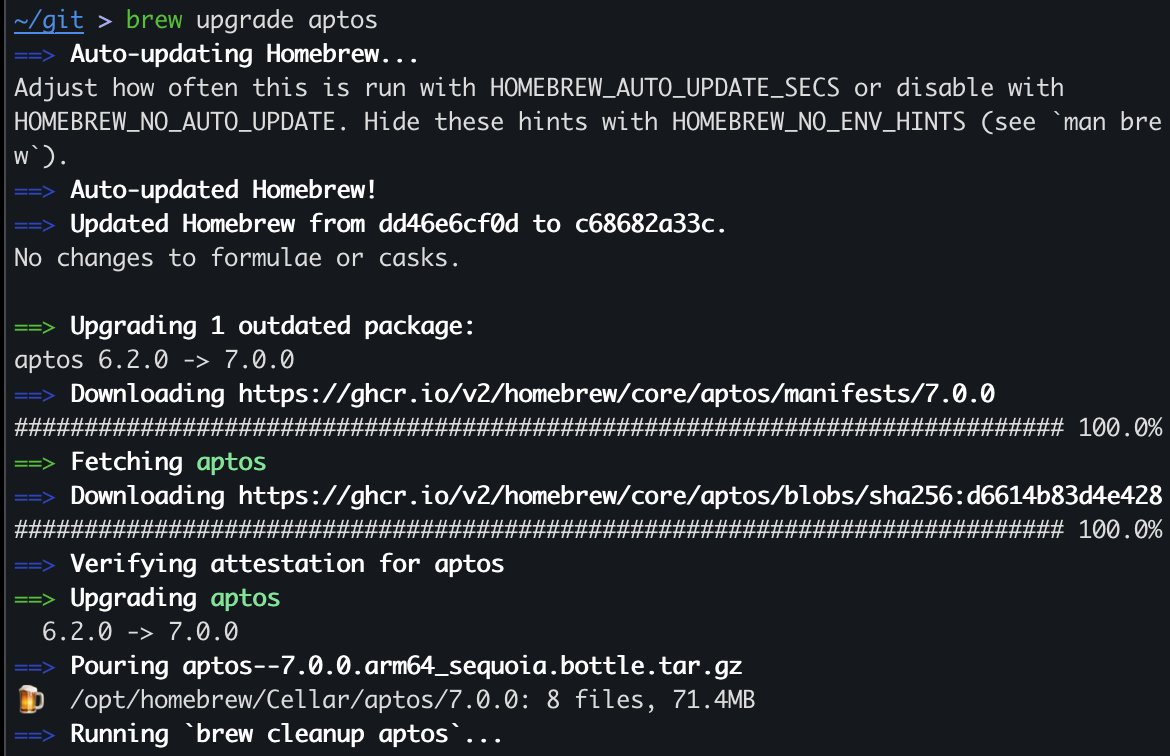1170x756 pixels.
Task: Click the blue arrow before Pouring aptos bottle
Action: pyautogui.click(x=34, y=666)
